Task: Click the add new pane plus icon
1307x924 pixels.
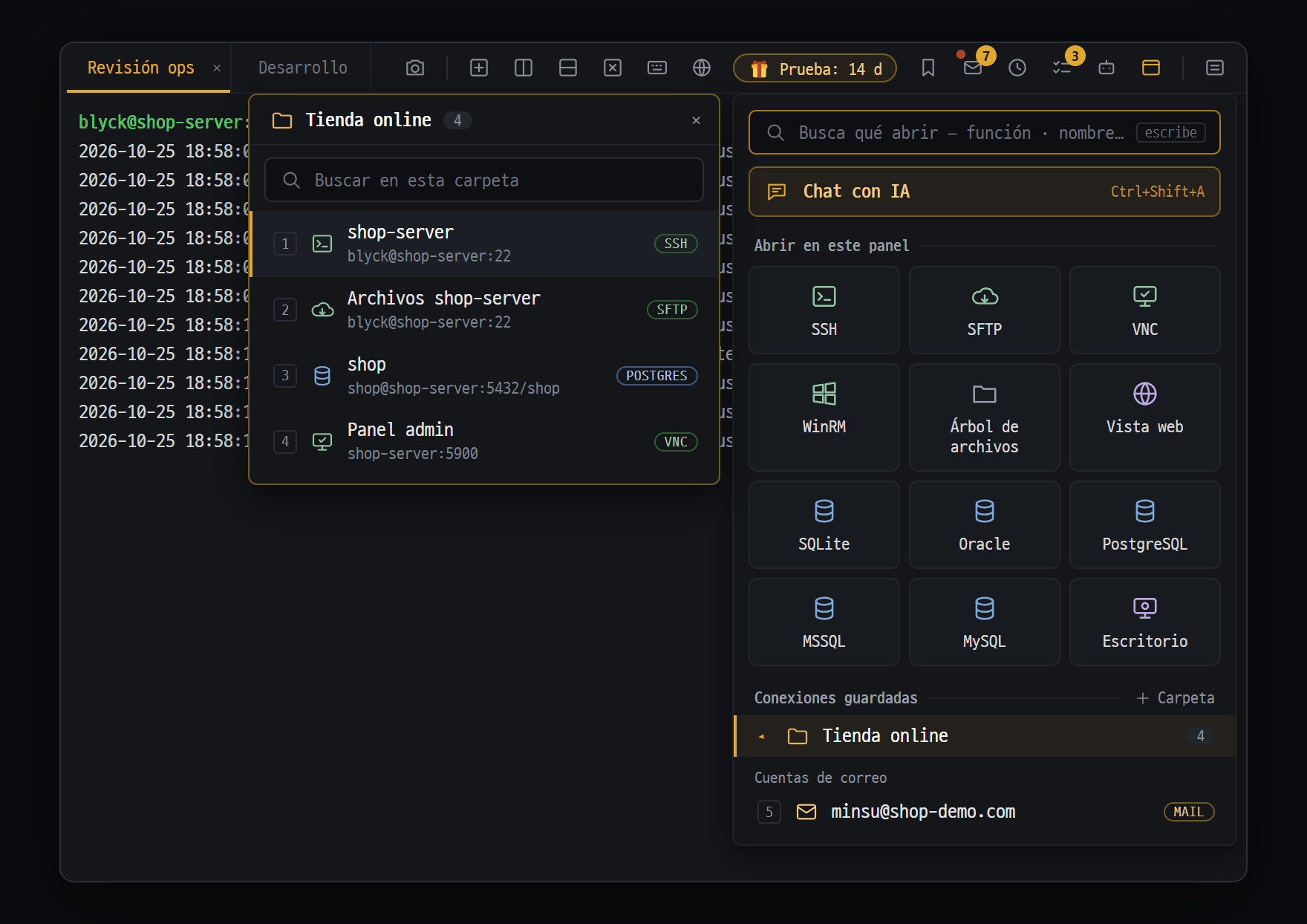Action: [479, 68]
